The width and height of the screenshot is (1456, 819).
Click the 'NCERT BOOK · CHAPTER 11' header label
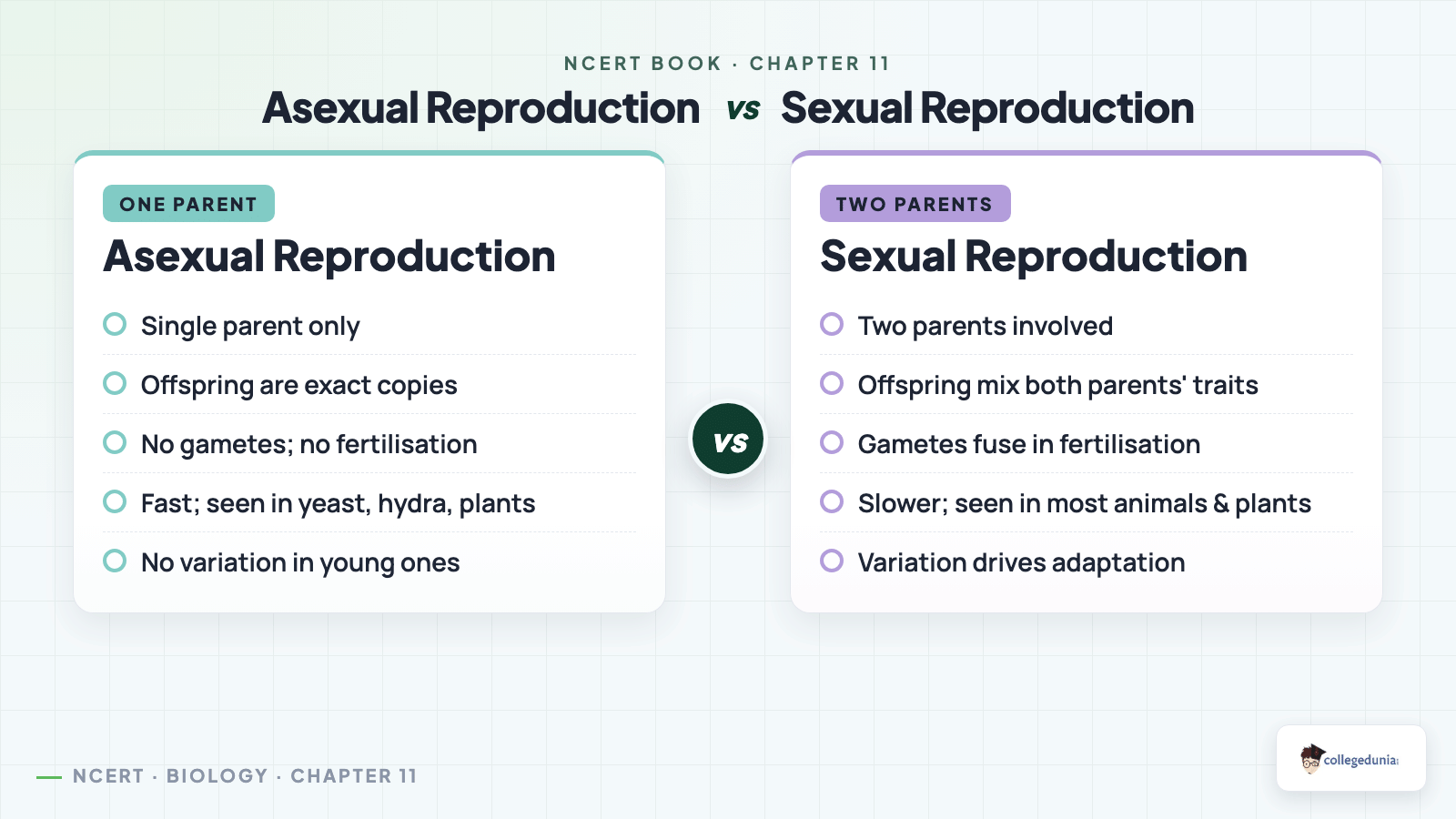[727, 64]
